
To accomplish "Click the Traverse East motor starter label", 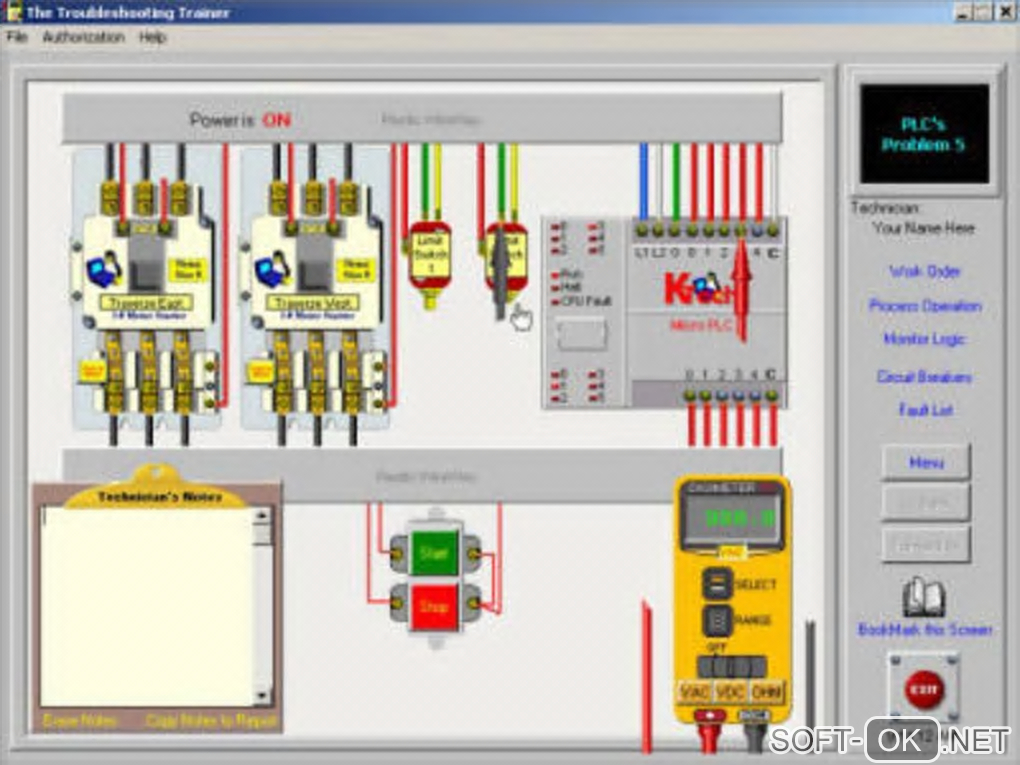I will [x=147, y=303].
